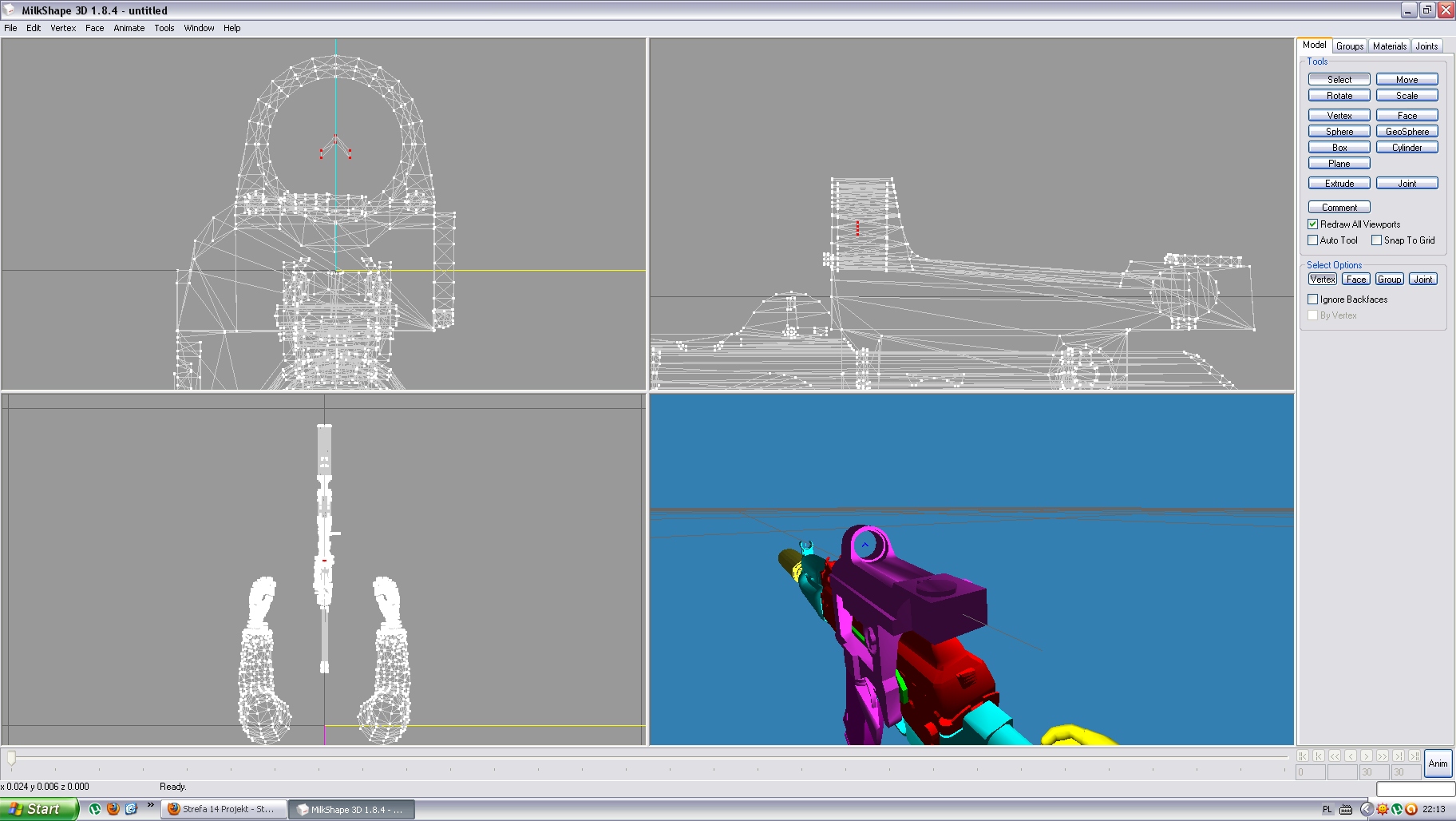Go to next keyframe button
The height and width of the screenshot is (821, 1456).
tap(1399, 756)
